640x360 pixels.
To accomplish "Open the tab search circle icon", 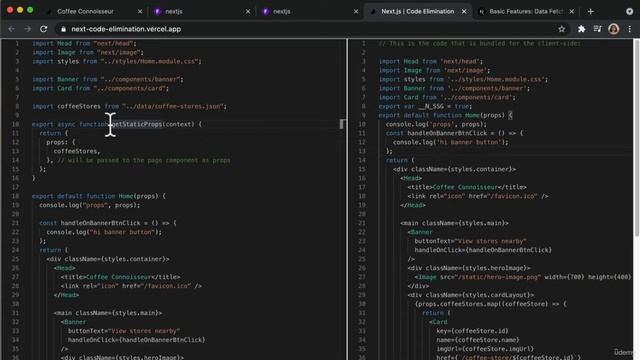I will click(629, 11).
